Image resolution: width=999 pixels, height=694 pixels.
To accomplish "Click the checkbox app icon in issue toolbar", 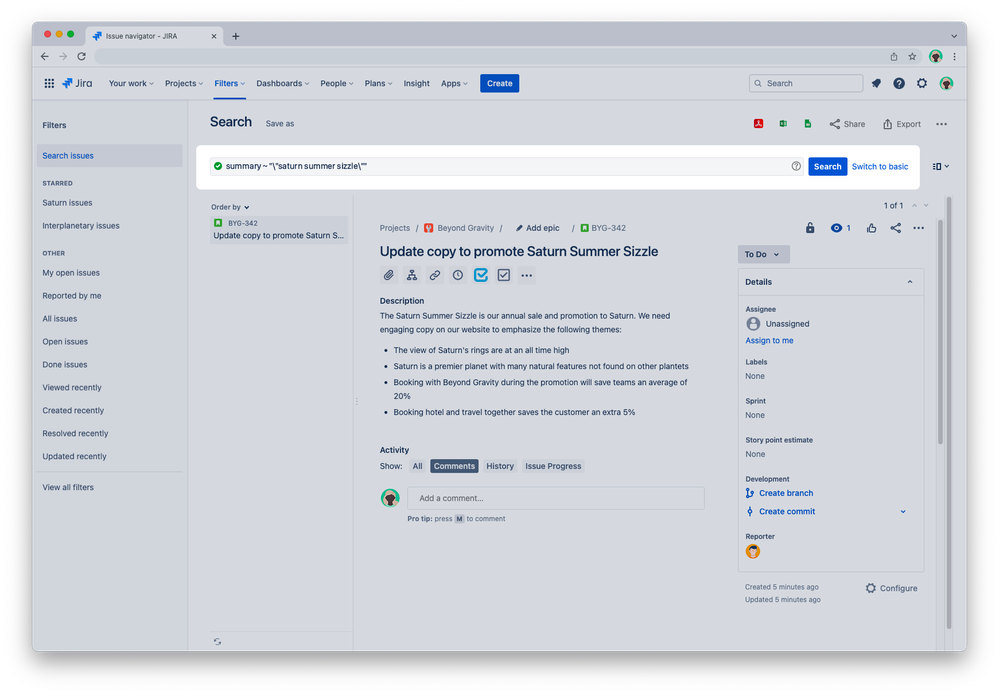I will [503, 275].
